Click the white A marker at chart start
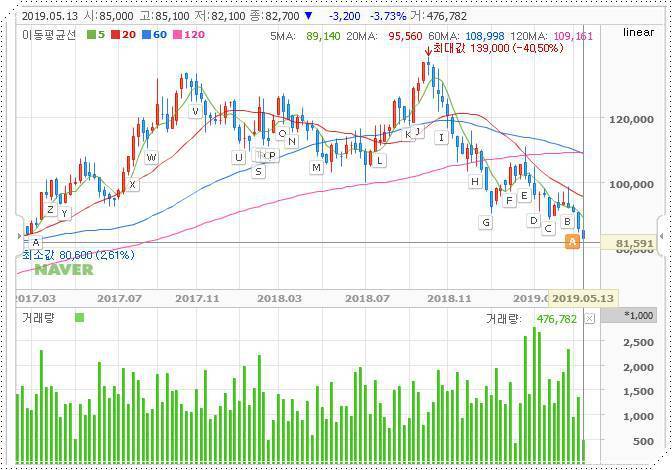The height and width of the screenshot is (470, 672). point(36,242)
